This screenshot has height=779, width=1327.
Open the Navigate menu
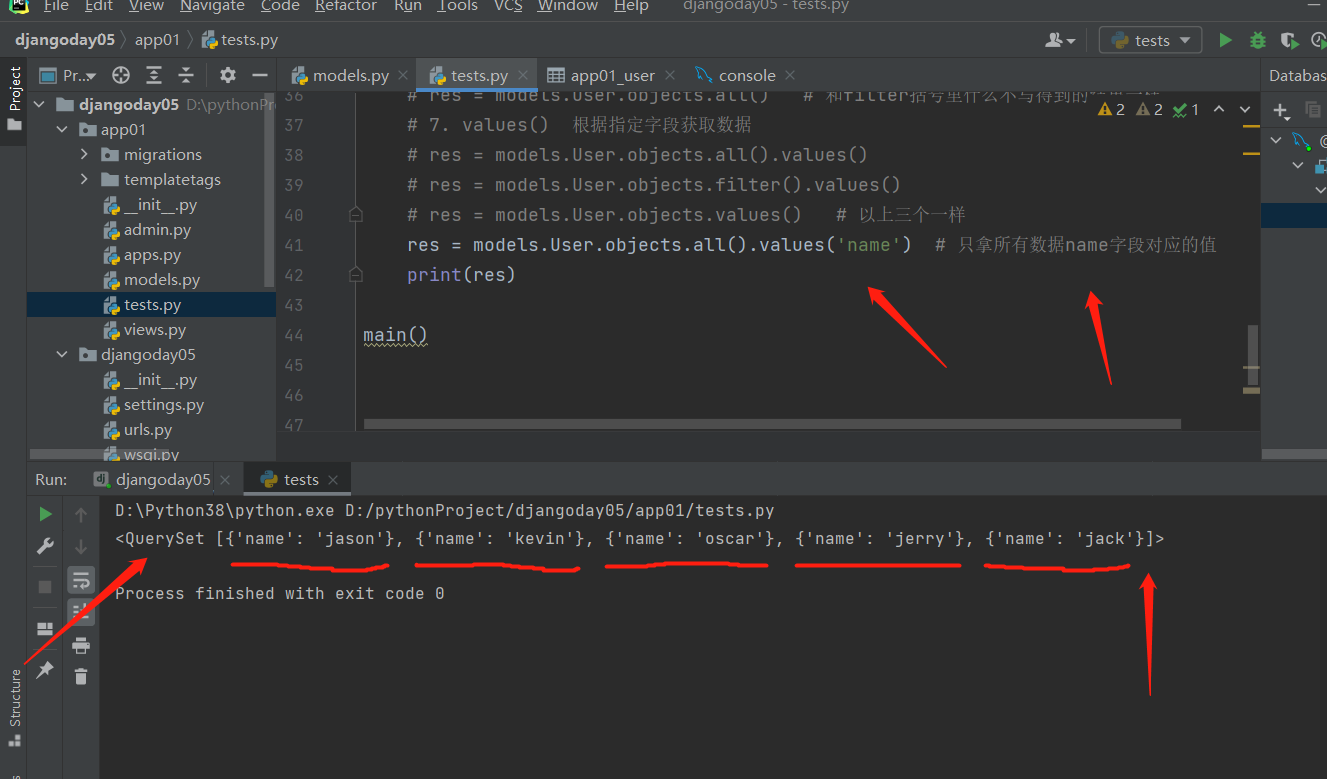pos(212,6)
